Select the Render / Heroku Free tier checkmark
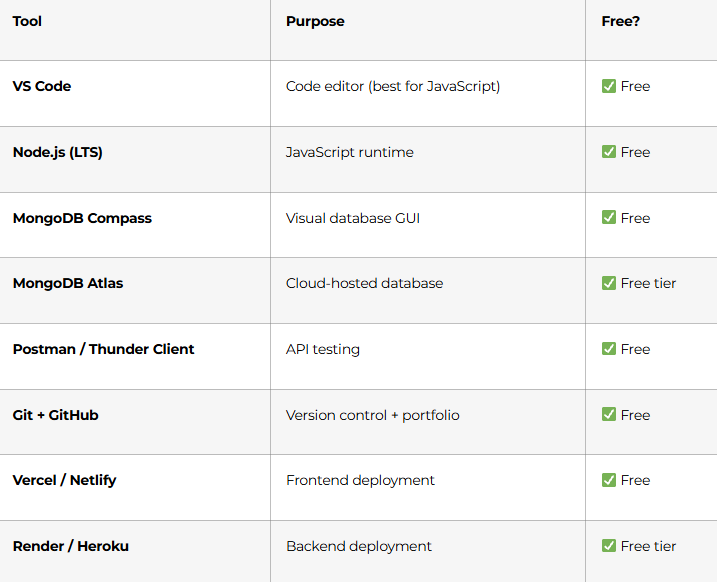Screen dimensions: 717x582 [x=609, y=546]
